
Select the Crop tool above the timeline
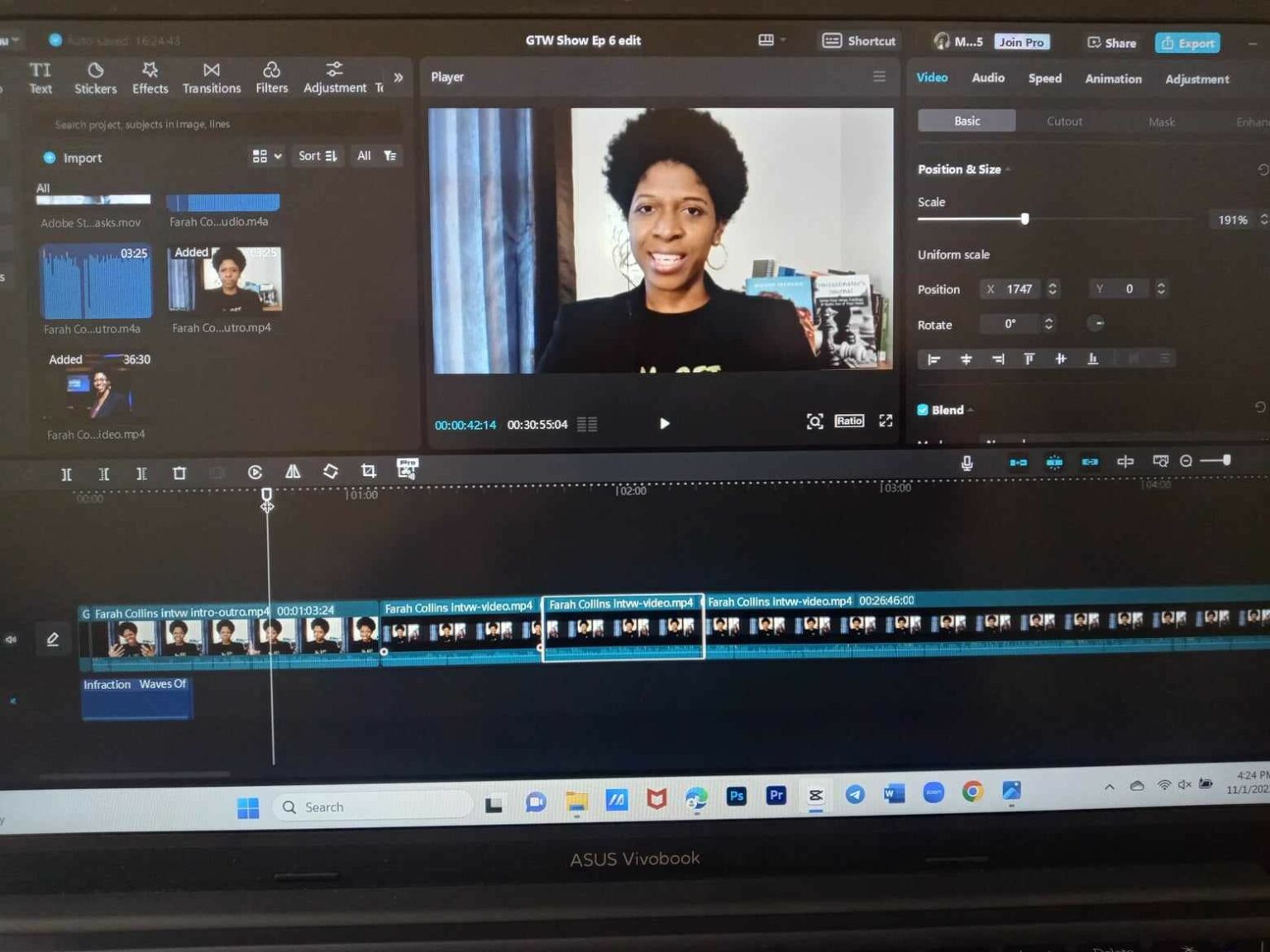(x=368, y=473)
